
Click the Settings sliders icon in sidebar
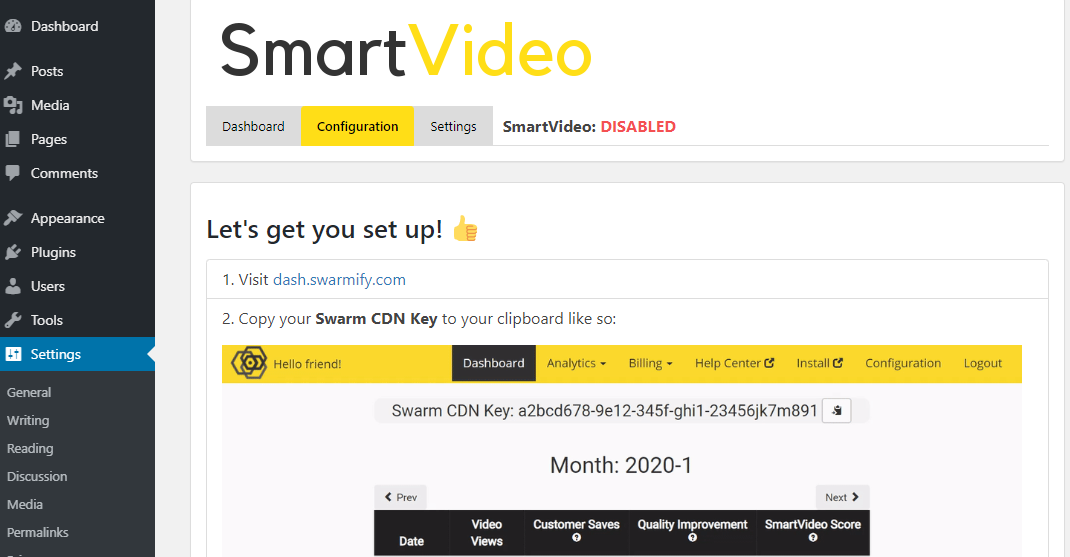(13, 354)
